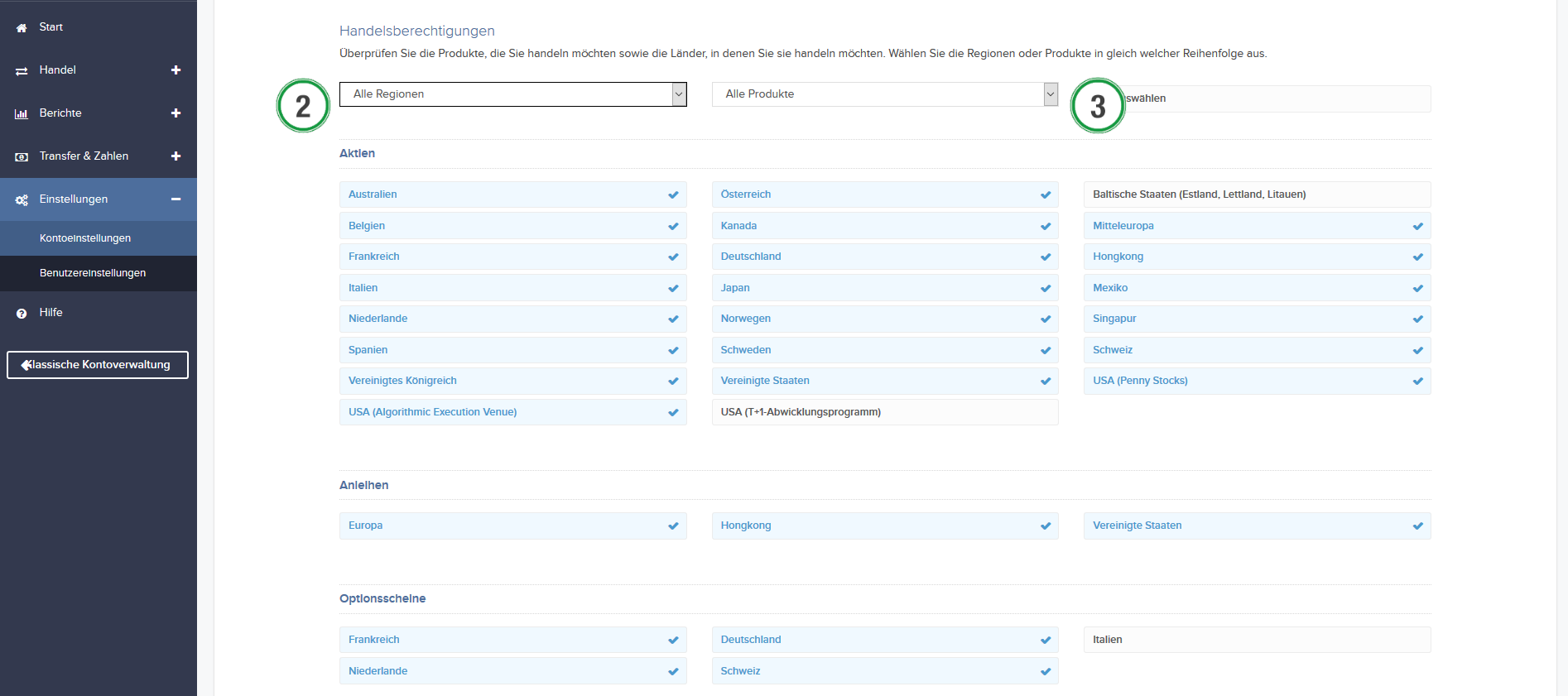Click the Alle Regionen dropdown arrow
Screen dimensions: 1568x696
point(679,94)
